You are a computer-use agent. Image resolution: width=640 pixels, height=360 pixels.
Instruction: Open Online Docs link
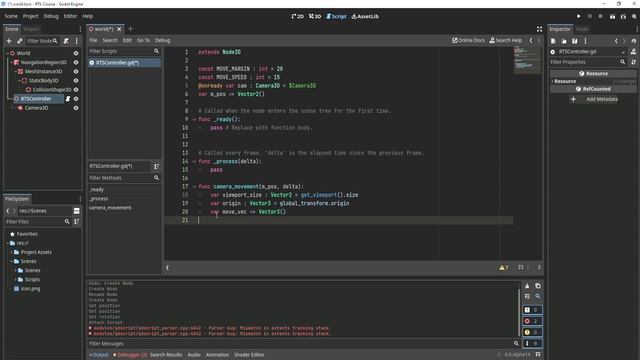pyautogui.click(x=468, y=40)
